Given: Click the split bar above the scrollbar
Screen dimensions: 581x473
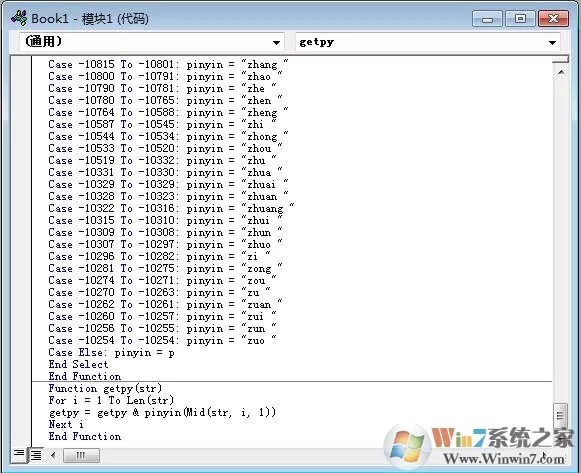Looking at the screenshot, I should pos(561,60).
